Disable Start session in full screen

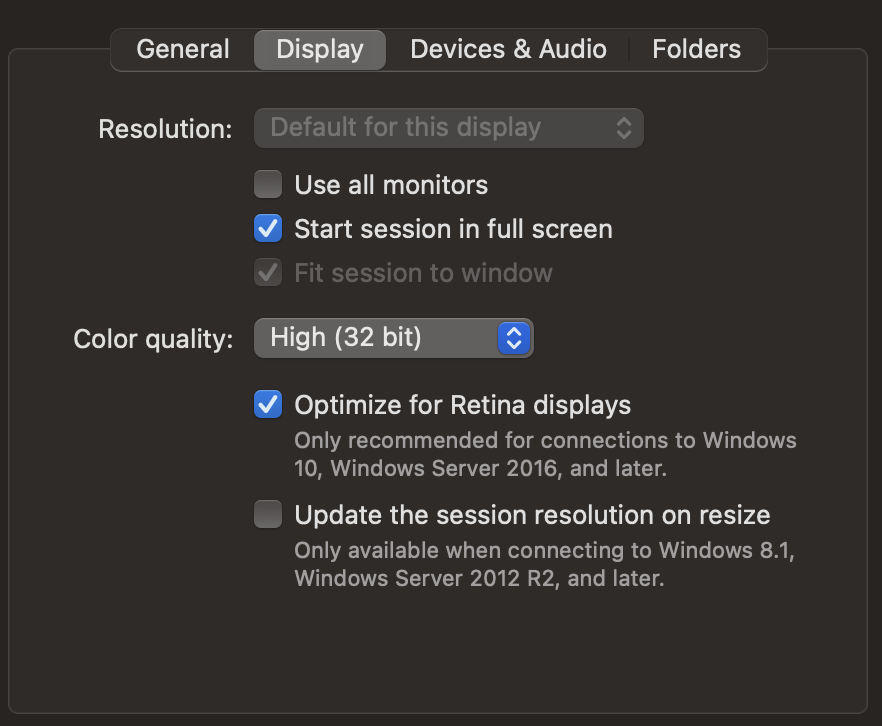267,228
